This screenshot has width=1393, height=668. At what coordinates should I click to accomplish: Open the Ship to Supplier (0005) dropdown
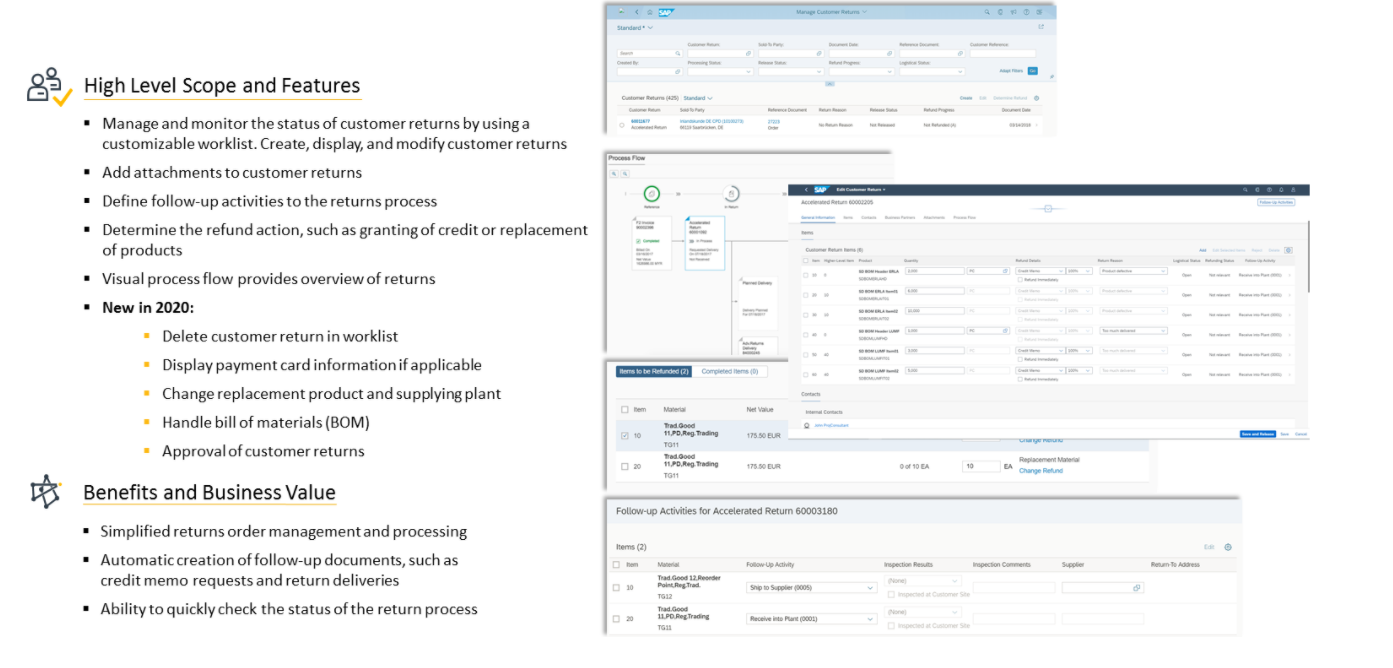(811, 588)
